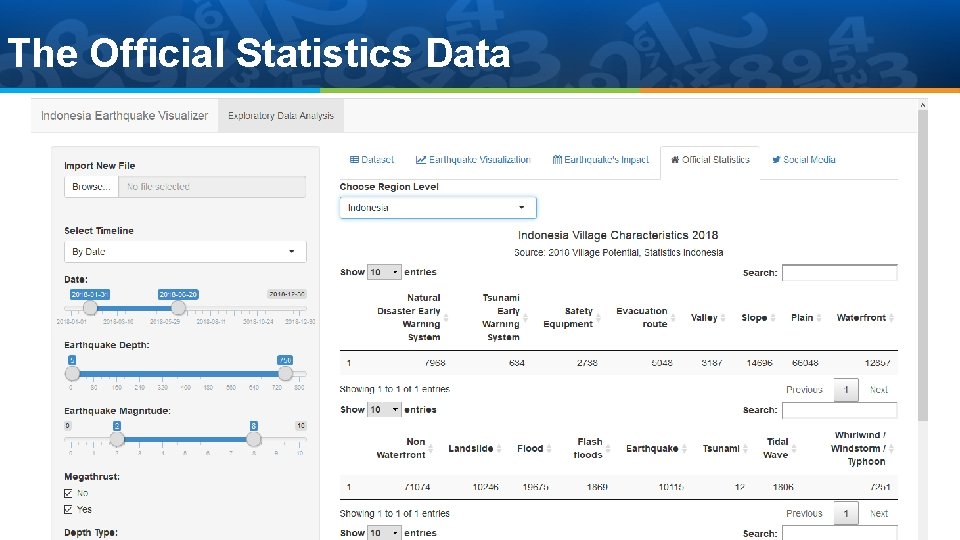Select the Official Statistics tab
The image size is (960, 540).
[710, 160]
